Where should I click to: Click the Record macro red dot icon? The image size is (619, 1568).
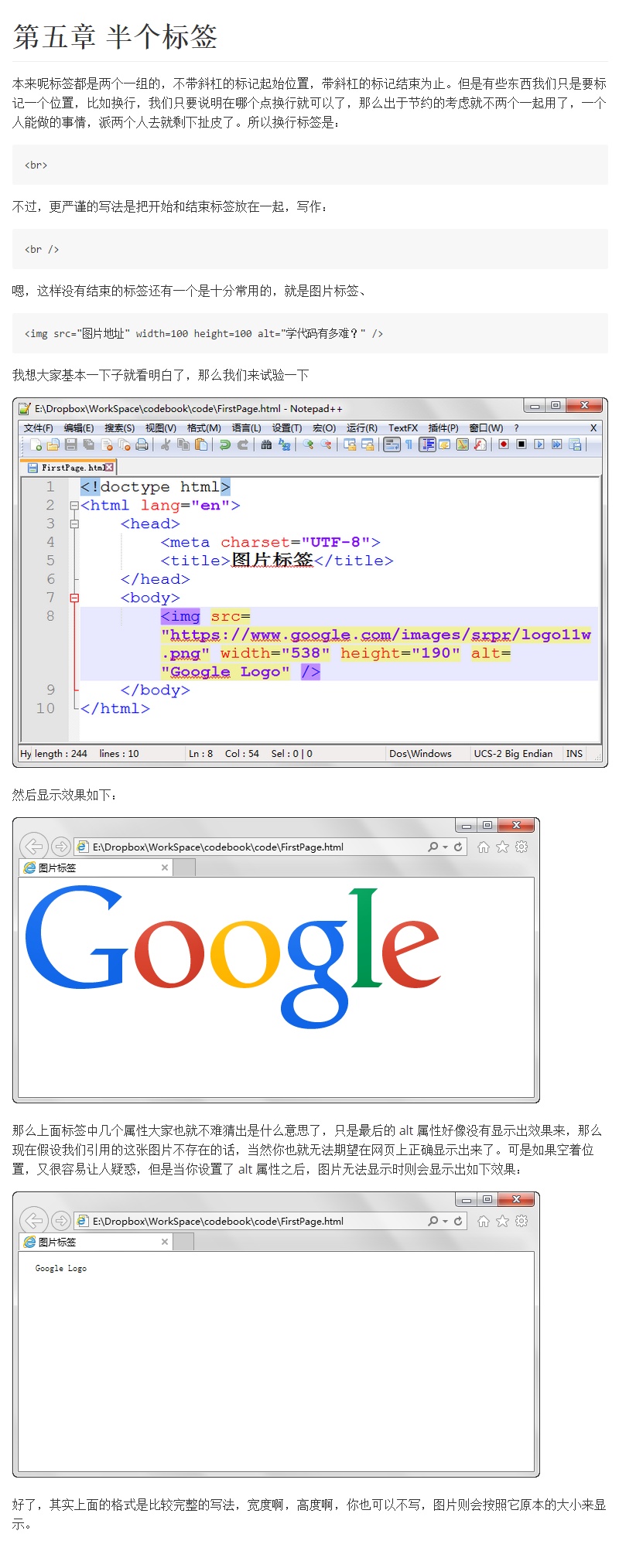504,445
